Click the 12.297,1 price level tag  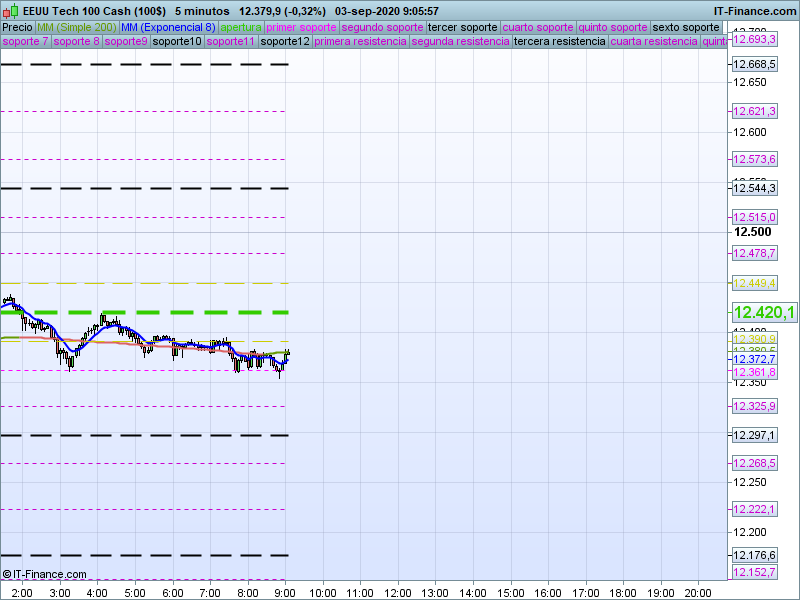pyautogui.click(x=755, y=435)
